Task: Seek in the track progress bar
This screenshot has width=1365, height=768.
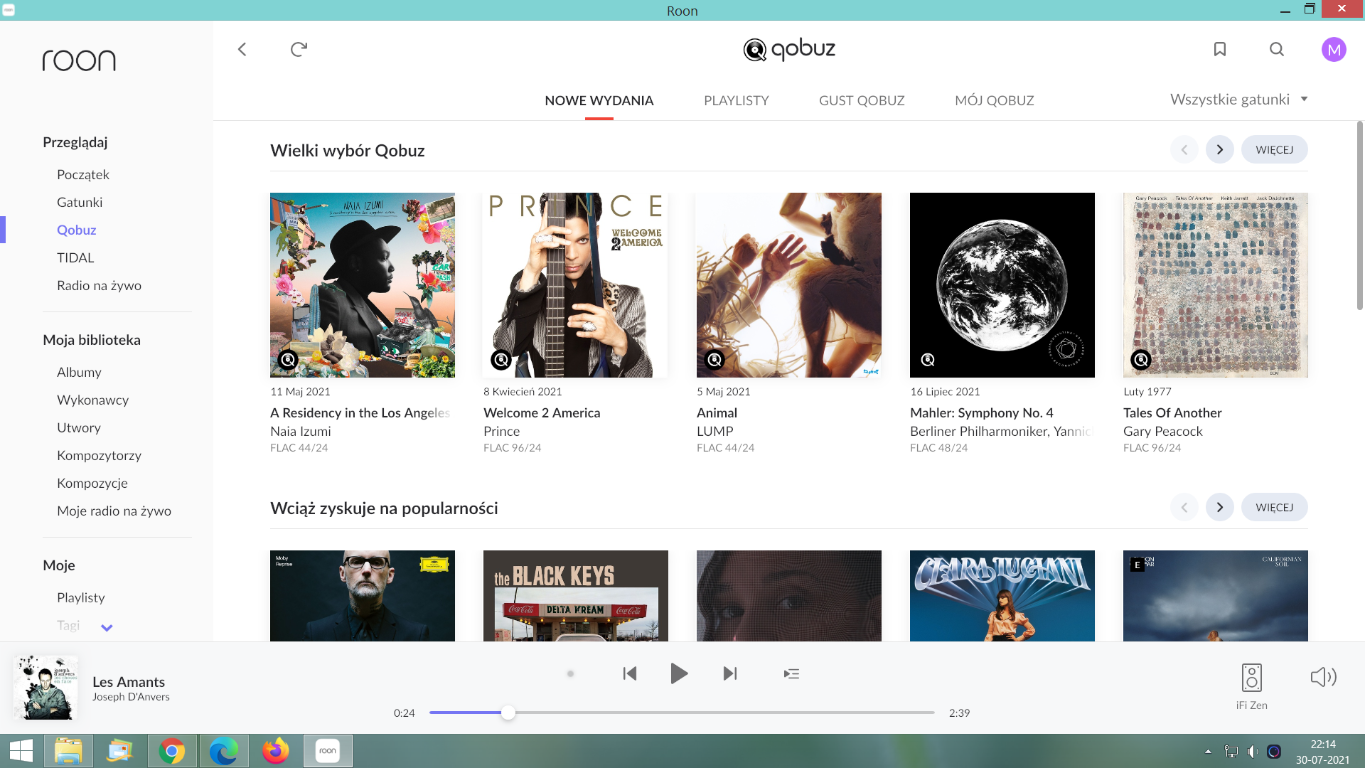Action: pyautogui.click(x=682, y=713)
